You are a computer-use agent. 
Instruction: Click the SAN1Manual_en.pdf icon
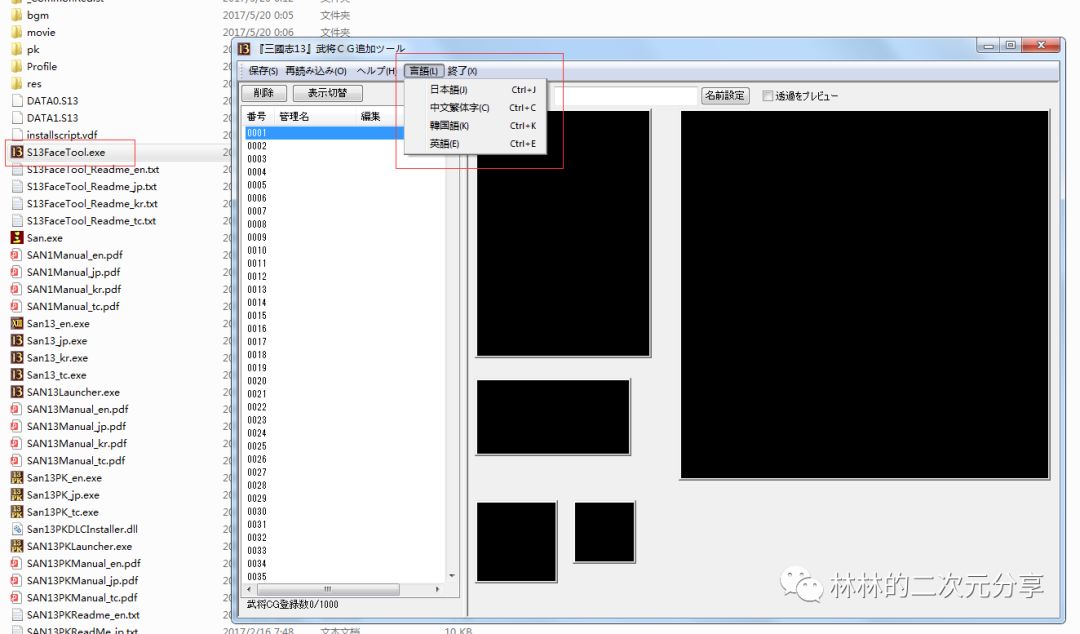point(17,255)
